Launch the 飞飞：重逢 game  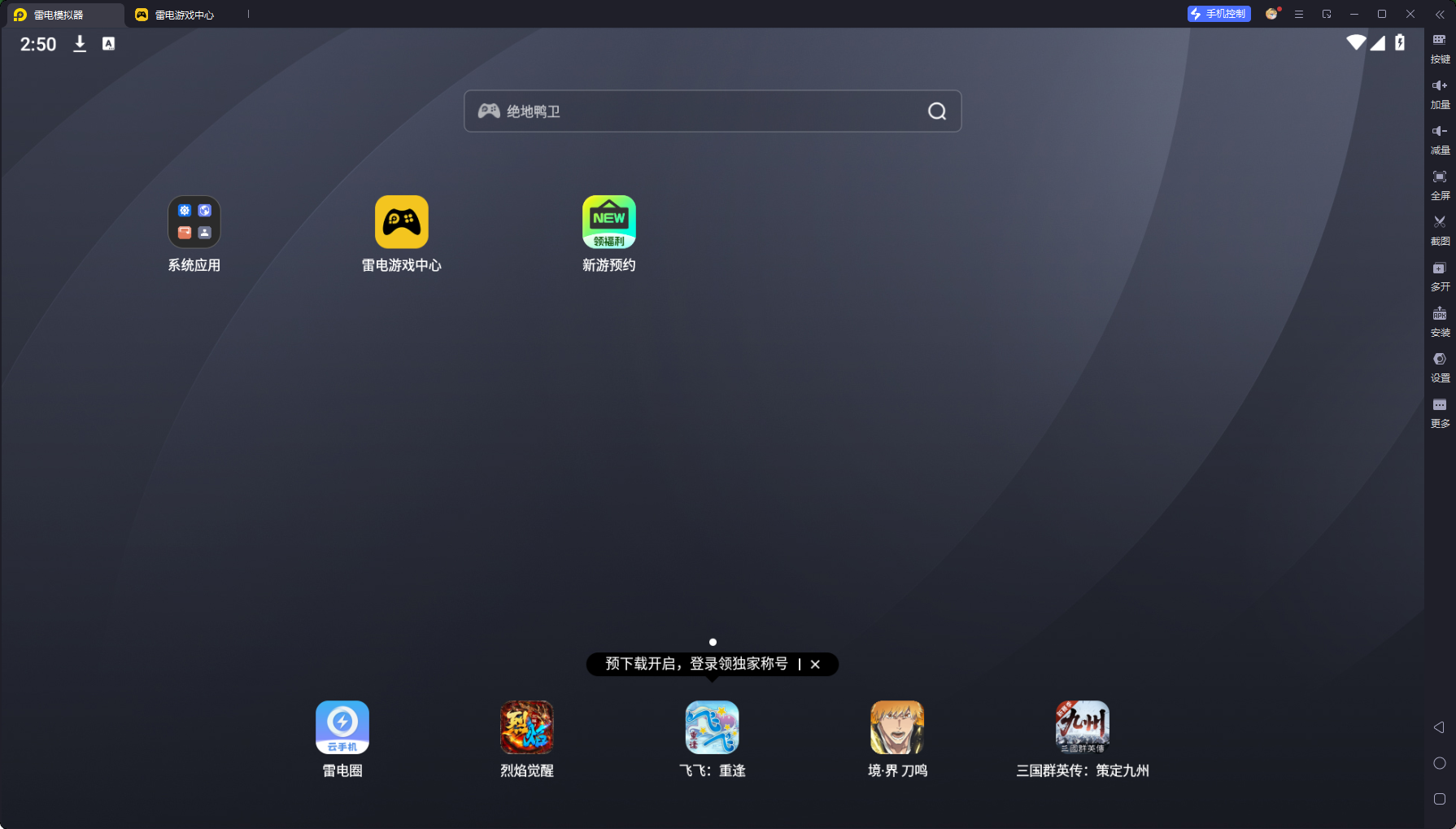pyautogui.click(x=712, y=727)
